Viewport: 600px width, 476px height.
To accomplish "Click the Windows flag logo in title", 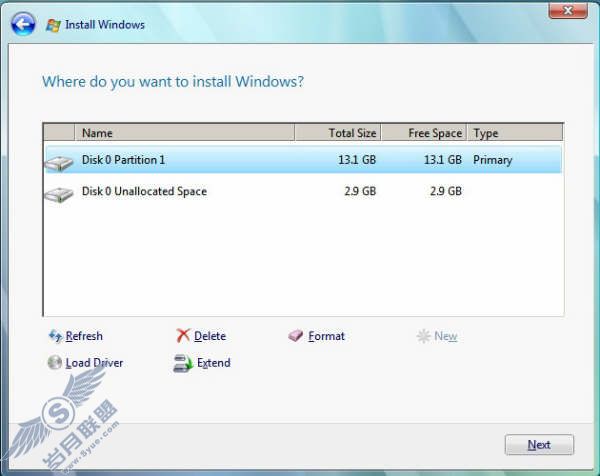I will tap(53, 25).
